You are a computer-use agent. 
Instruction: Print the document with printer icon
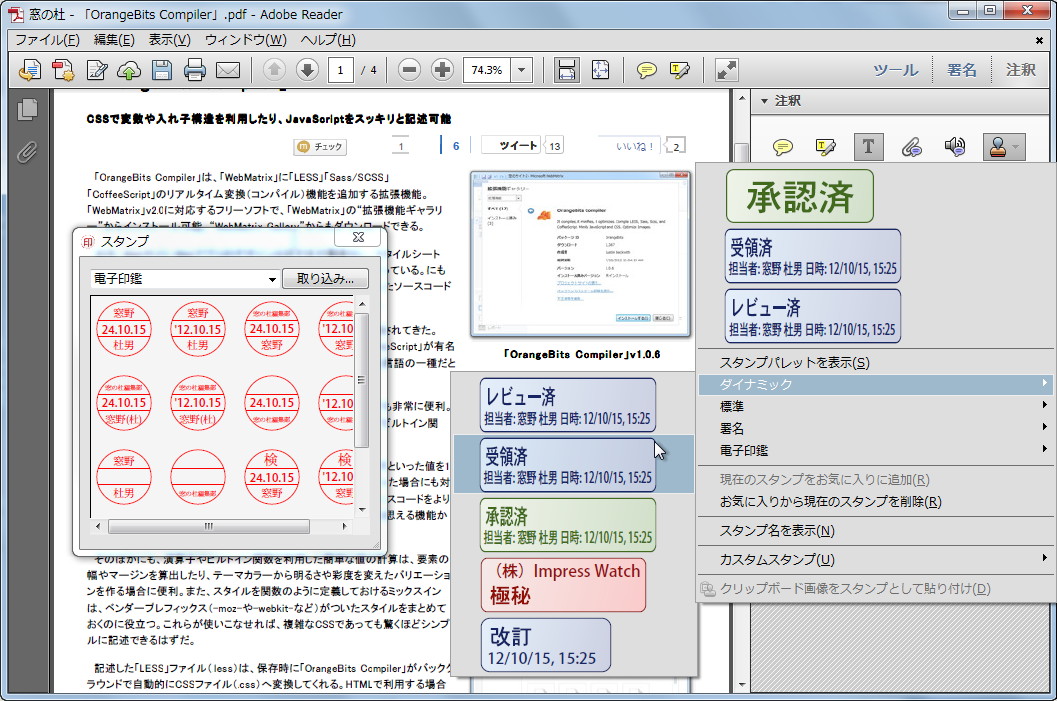tap(195, 69)
